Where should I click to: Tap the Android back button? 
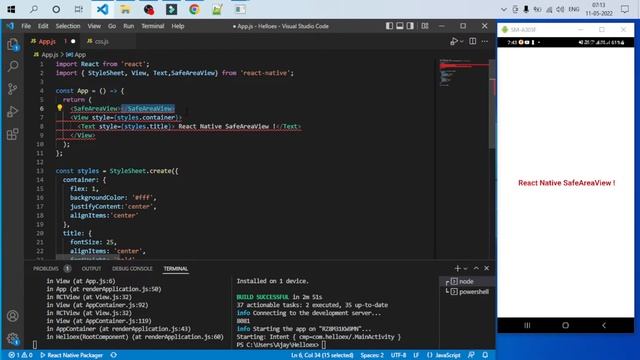pos(604,325)
